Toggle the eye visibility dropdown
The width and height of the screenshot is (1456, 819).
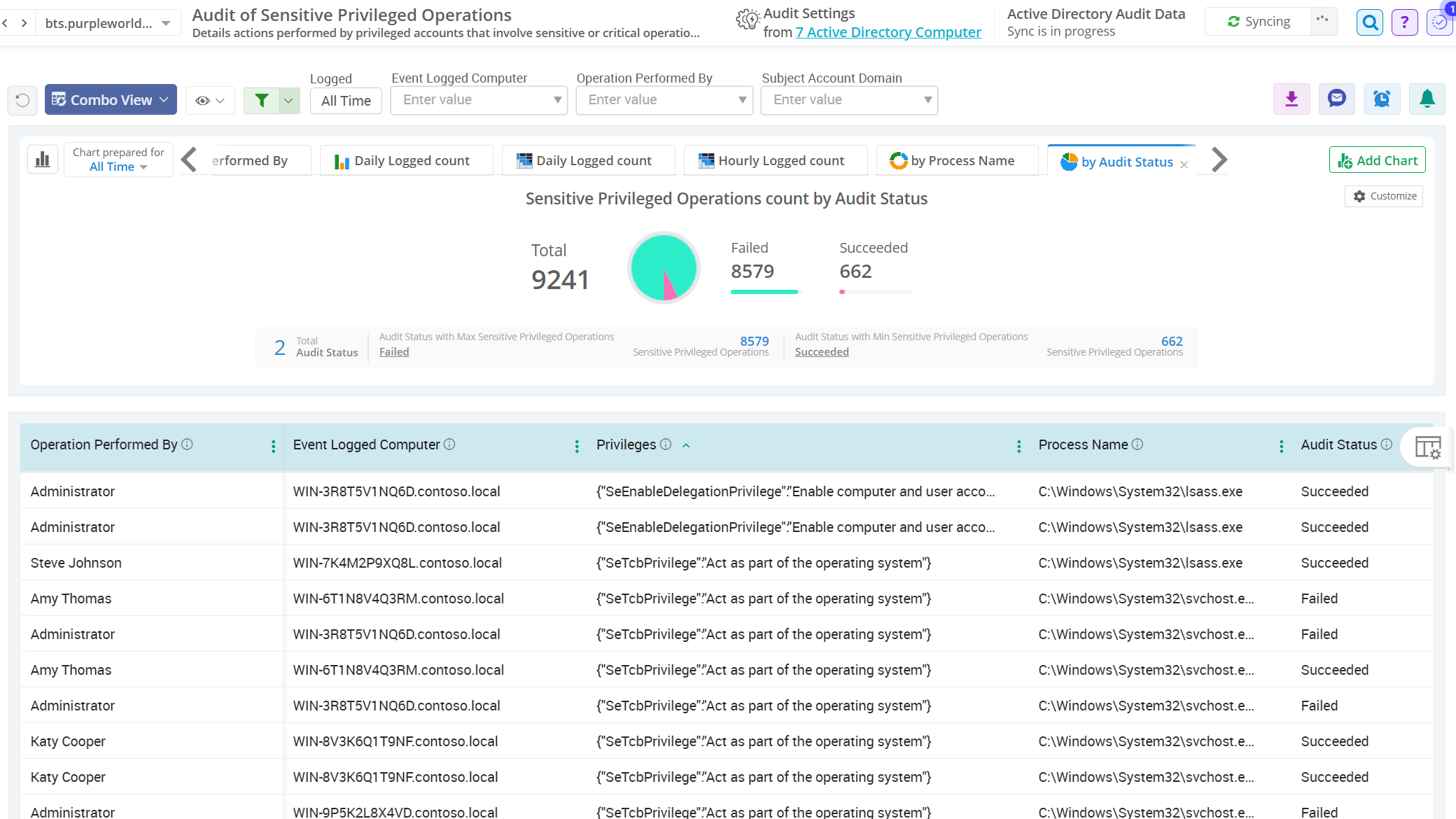[210, 100]
